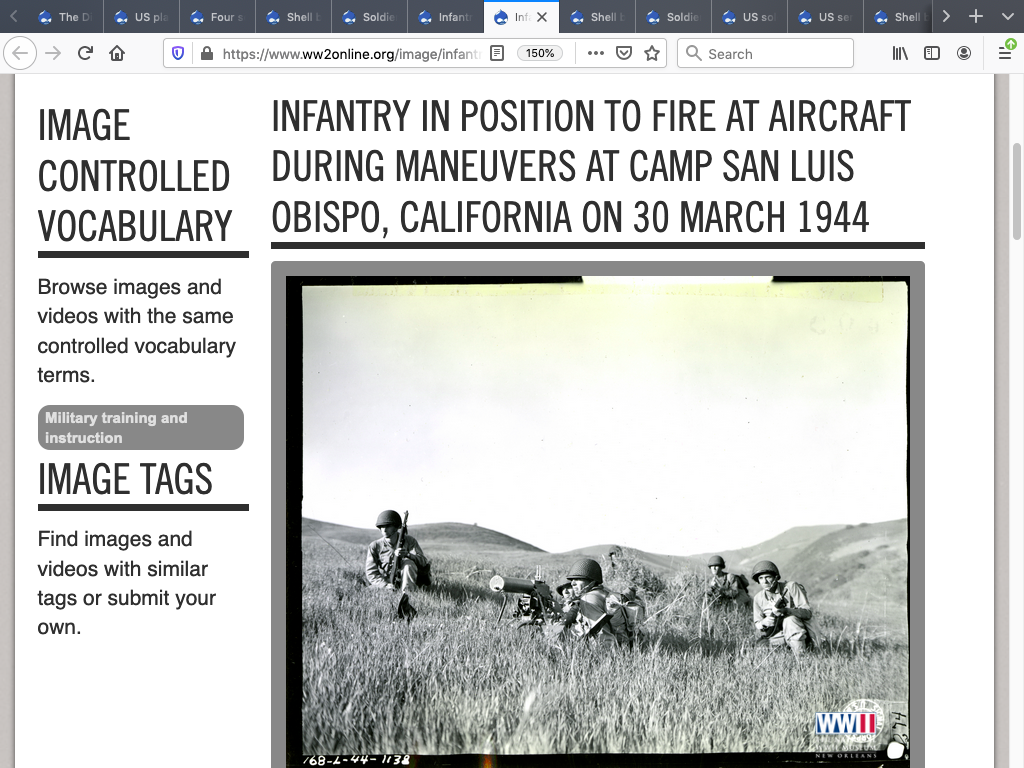
Task: Click the browser back arrow button
Action: [x=21, y=54]
